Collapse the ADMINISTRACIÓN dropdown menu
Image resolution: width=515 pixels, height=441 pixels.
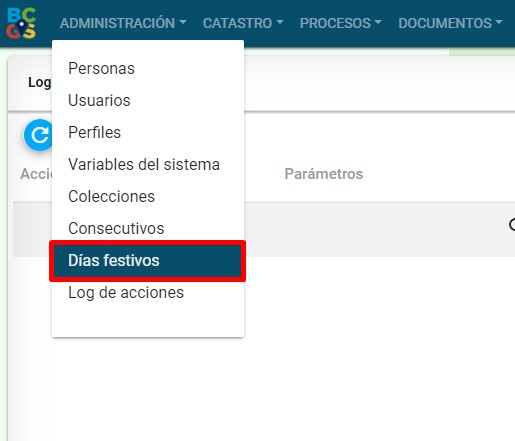point(123,23)
